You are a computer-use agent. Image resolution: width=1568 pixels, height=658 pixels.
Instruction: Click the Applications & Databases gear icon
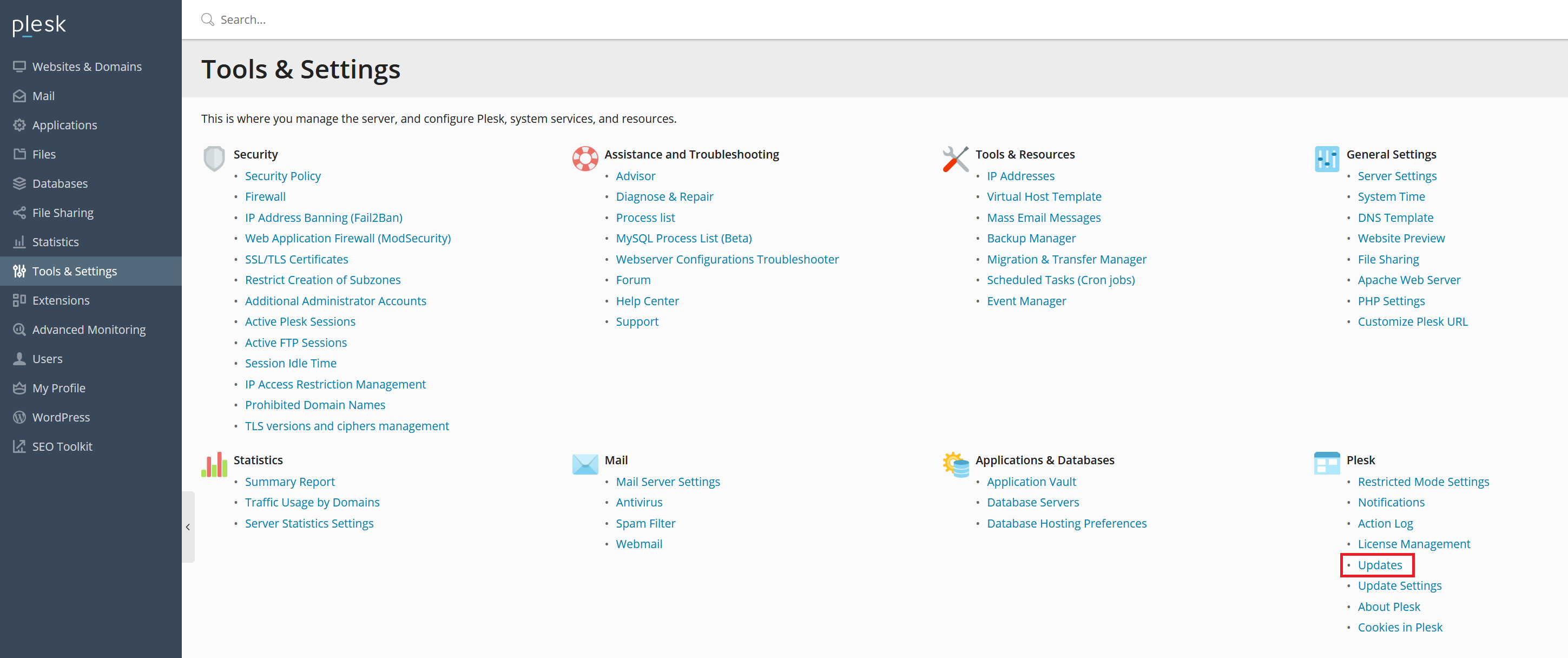tap(956, 464)
